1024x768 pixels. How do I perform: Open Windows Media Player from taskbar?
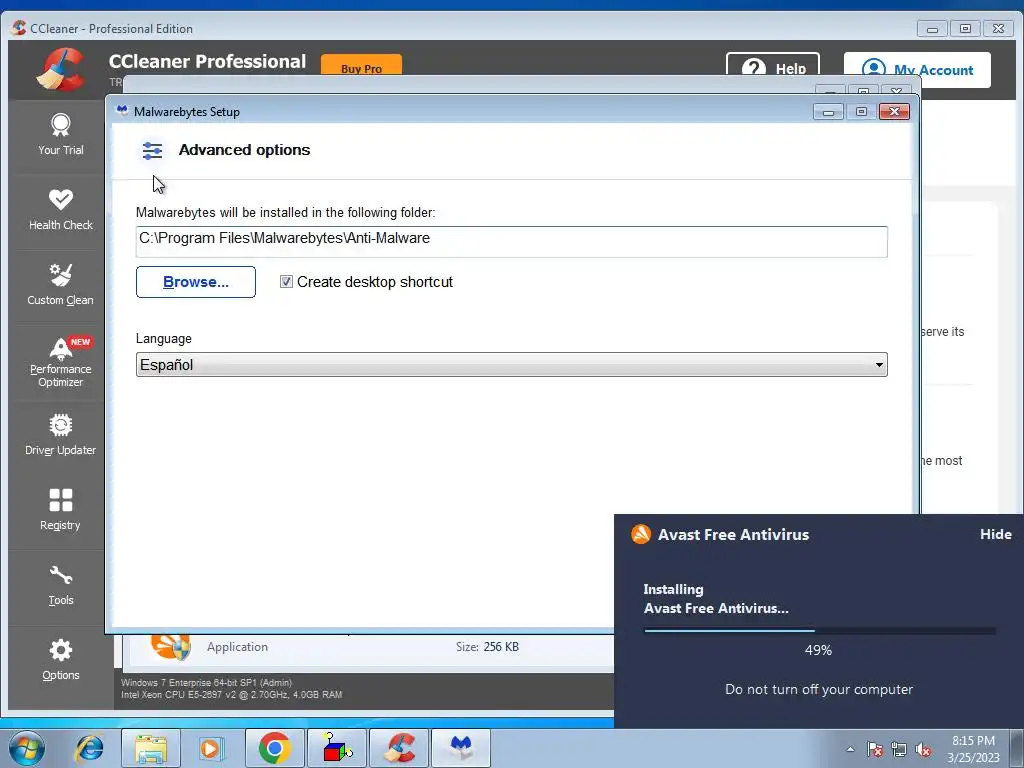pyautogui.click(x=211, y=748)
